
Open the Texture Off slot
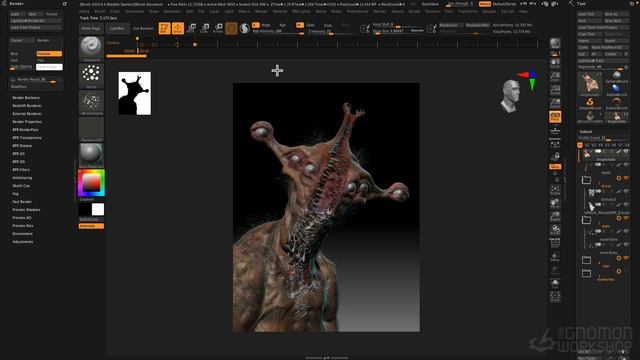pos(91,129)
